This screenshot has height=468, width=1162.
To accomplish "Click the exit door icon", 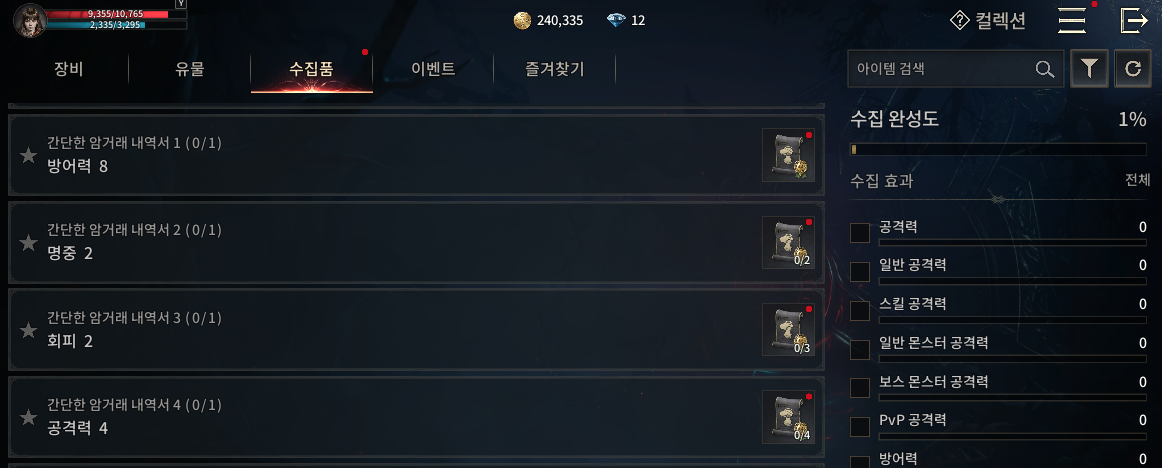I will [1133, 20].
